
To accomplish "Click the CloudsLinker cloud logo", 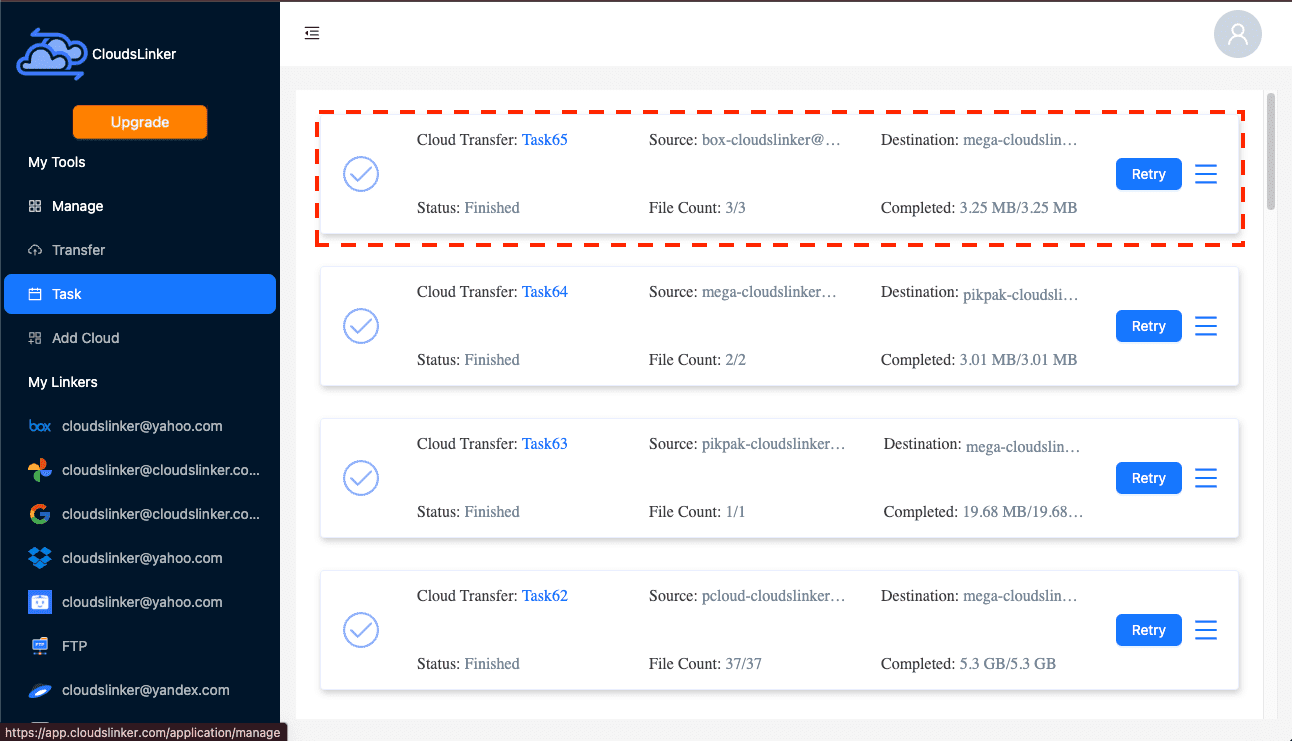I will point(51,53).
